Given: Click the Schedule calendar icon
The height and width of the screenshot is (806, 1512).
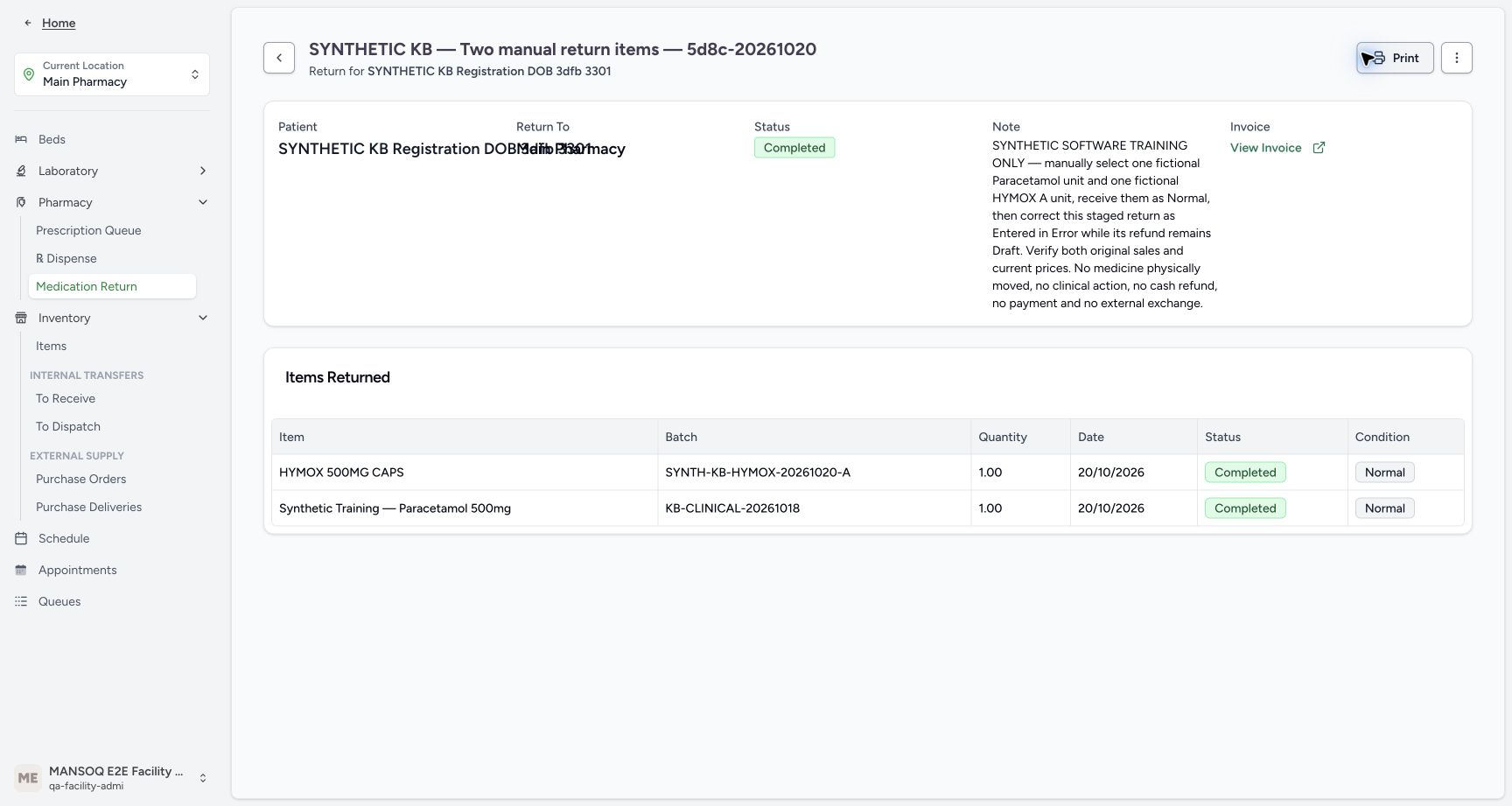Looking at the screenshot, I should pyautogui.click(x=21, y=538).
